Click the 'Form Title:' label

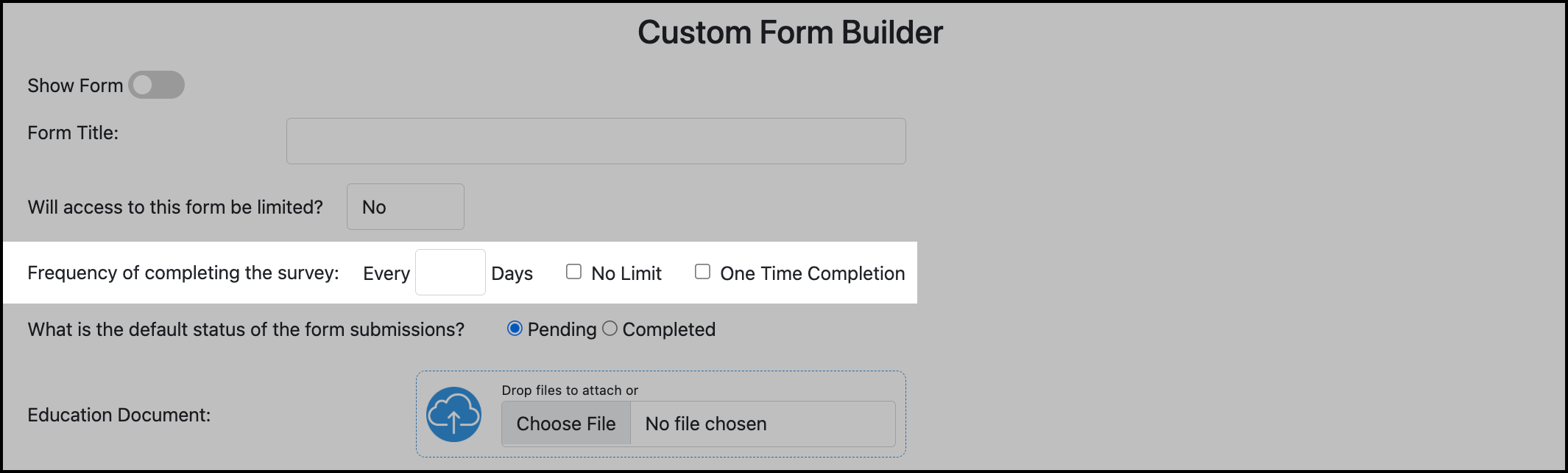click(73, 133)
